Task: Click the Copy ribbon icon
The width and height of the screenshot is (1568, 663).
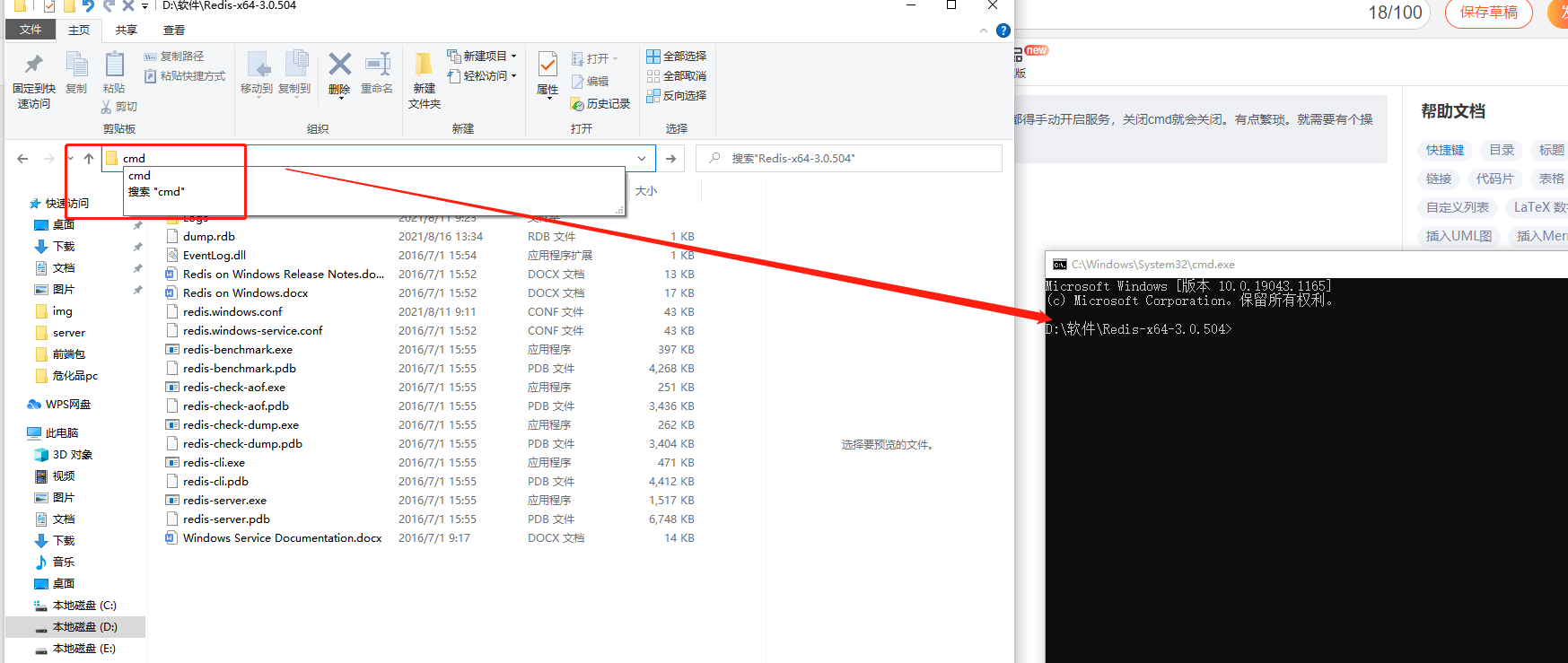Action: click(76, 73)
